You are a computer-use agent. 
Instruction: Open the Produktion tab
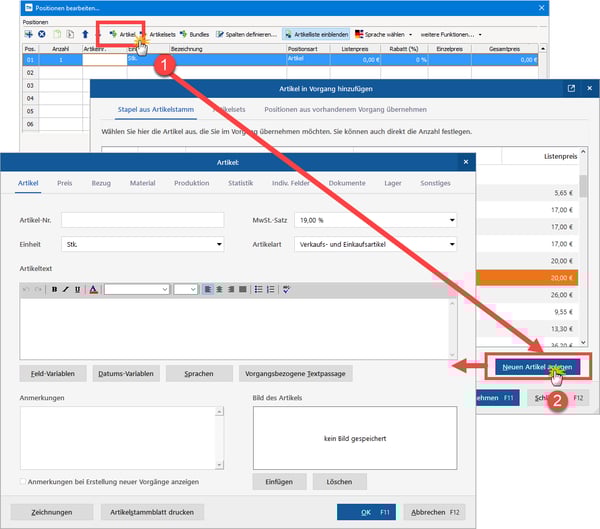click(191, 183)
